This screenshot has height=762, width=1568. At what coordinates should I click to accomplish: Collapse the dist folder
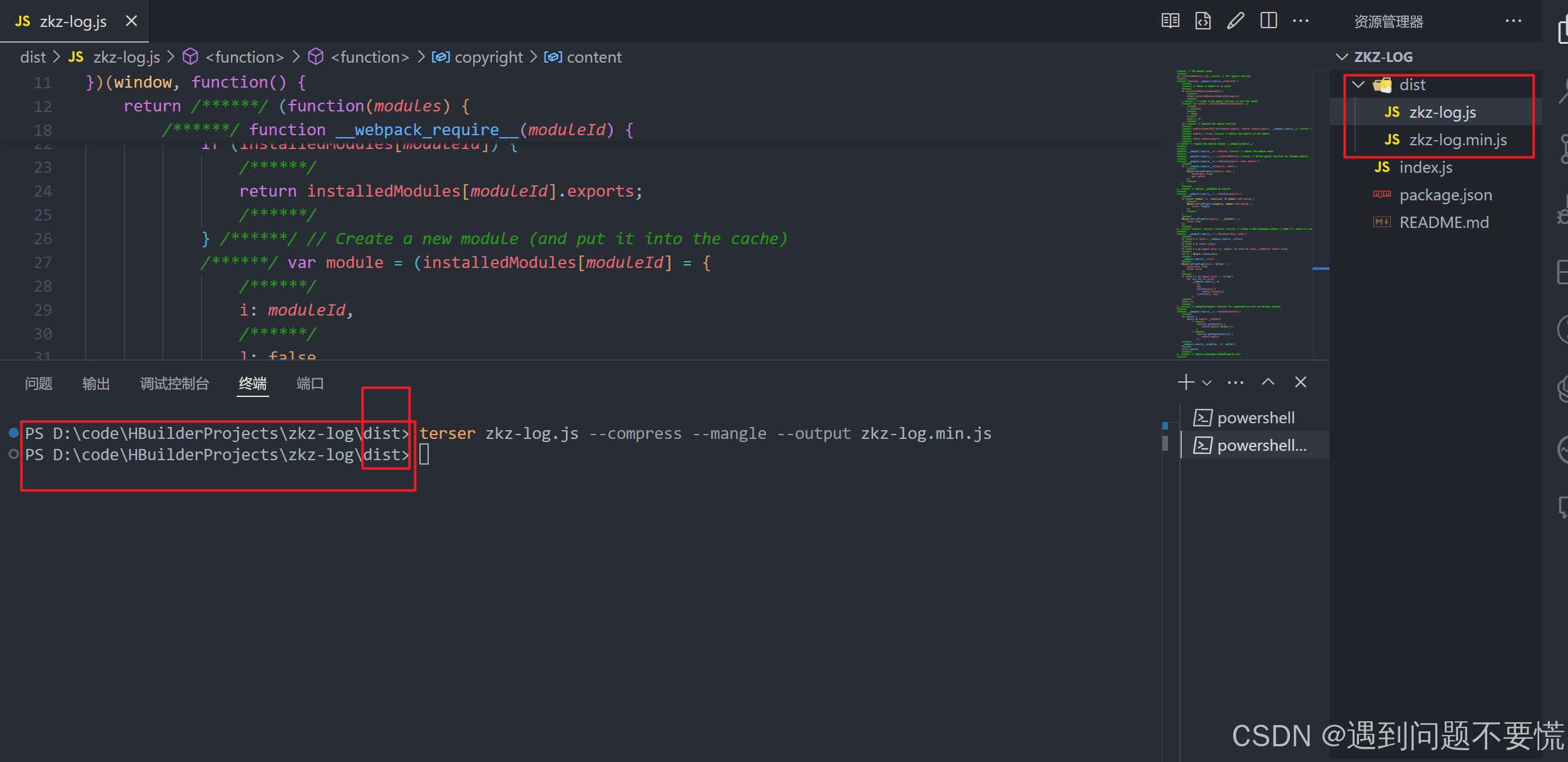click(1358, 85)
